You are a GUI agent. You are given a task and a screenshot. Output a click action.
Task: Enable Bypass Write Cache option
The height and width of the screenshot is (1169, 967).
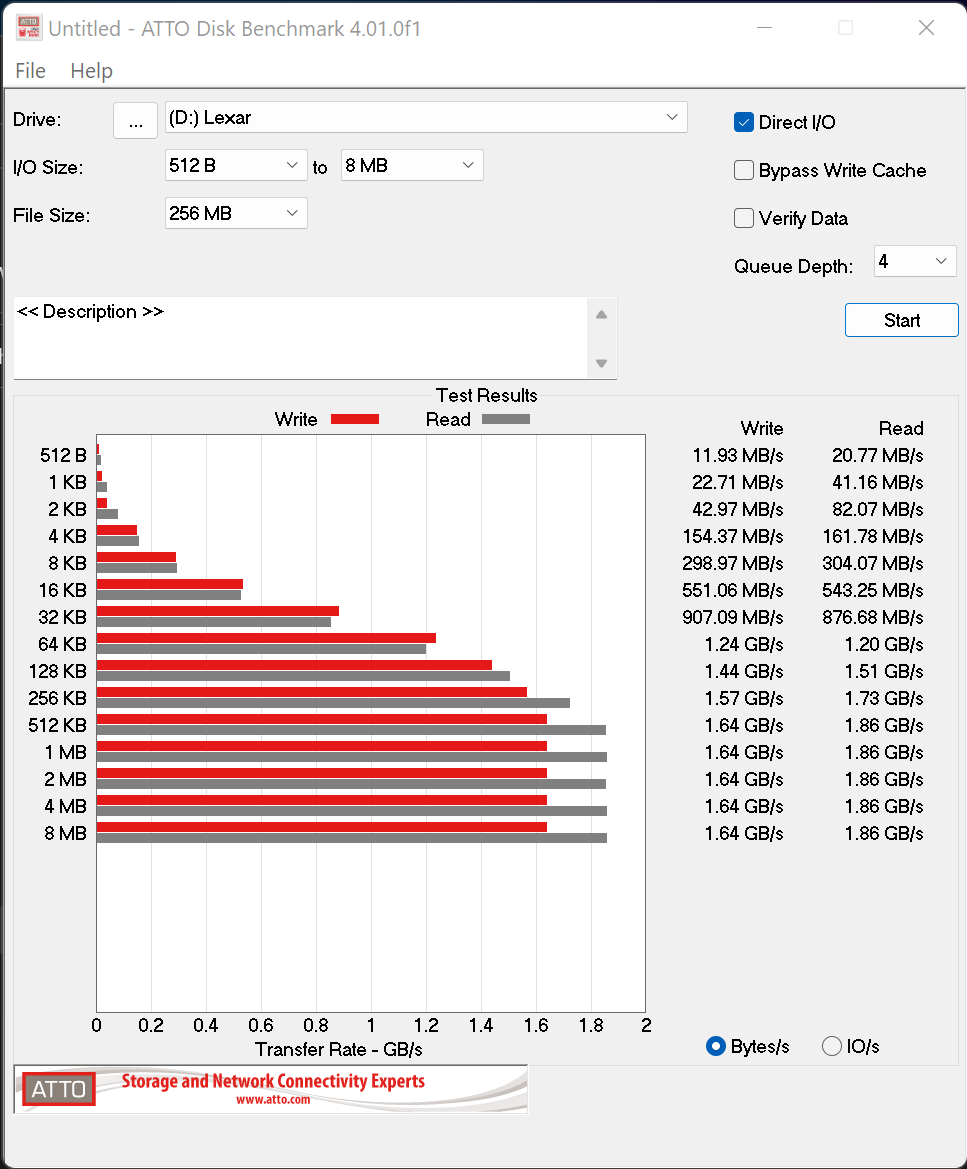pos(744,170)
